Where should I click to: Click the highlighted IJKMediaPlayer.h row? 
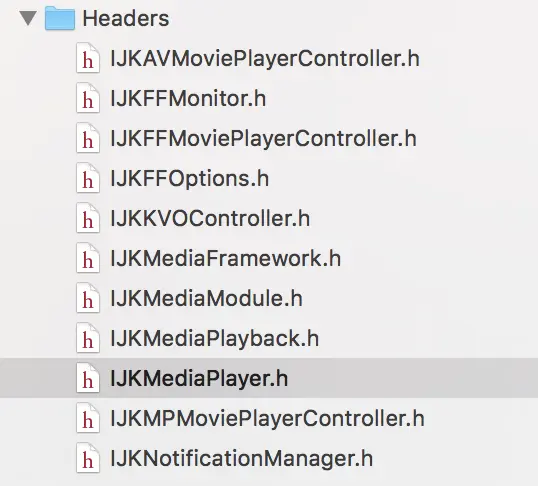click(x=269, y=378)
